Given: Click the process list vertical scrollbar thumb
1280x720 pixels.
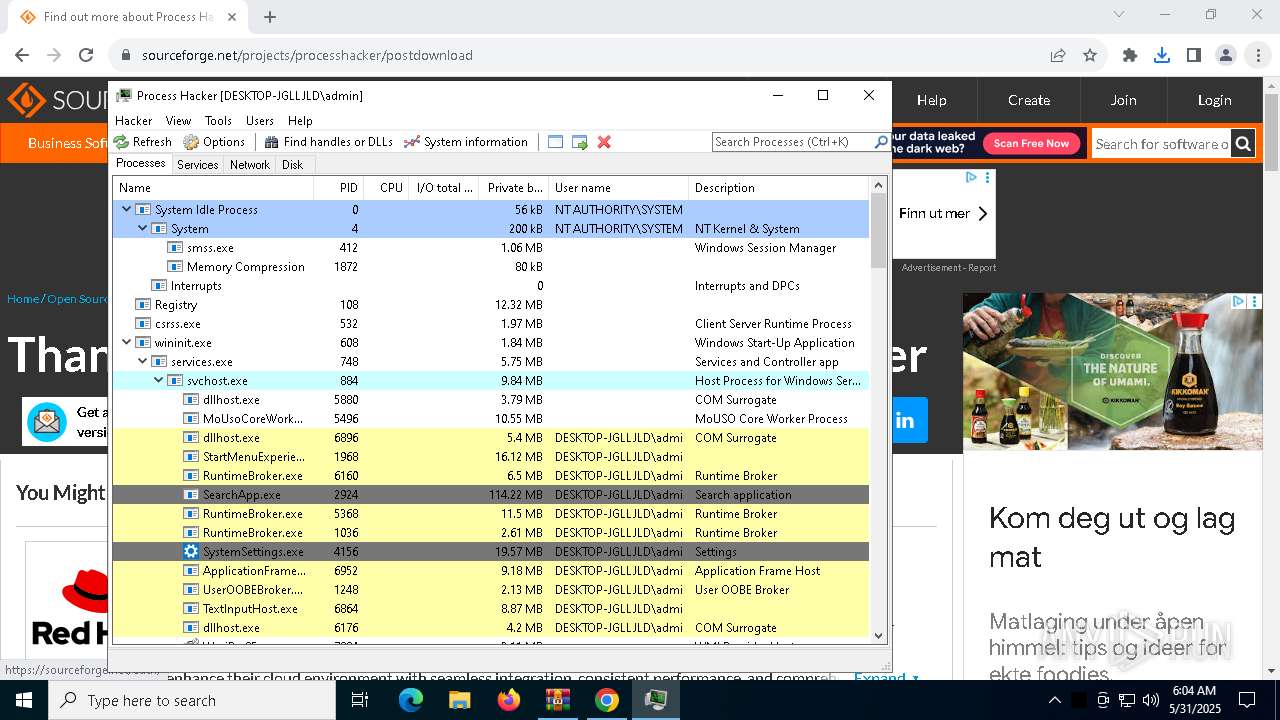Looking at the screenshot, I should (878, 230).
